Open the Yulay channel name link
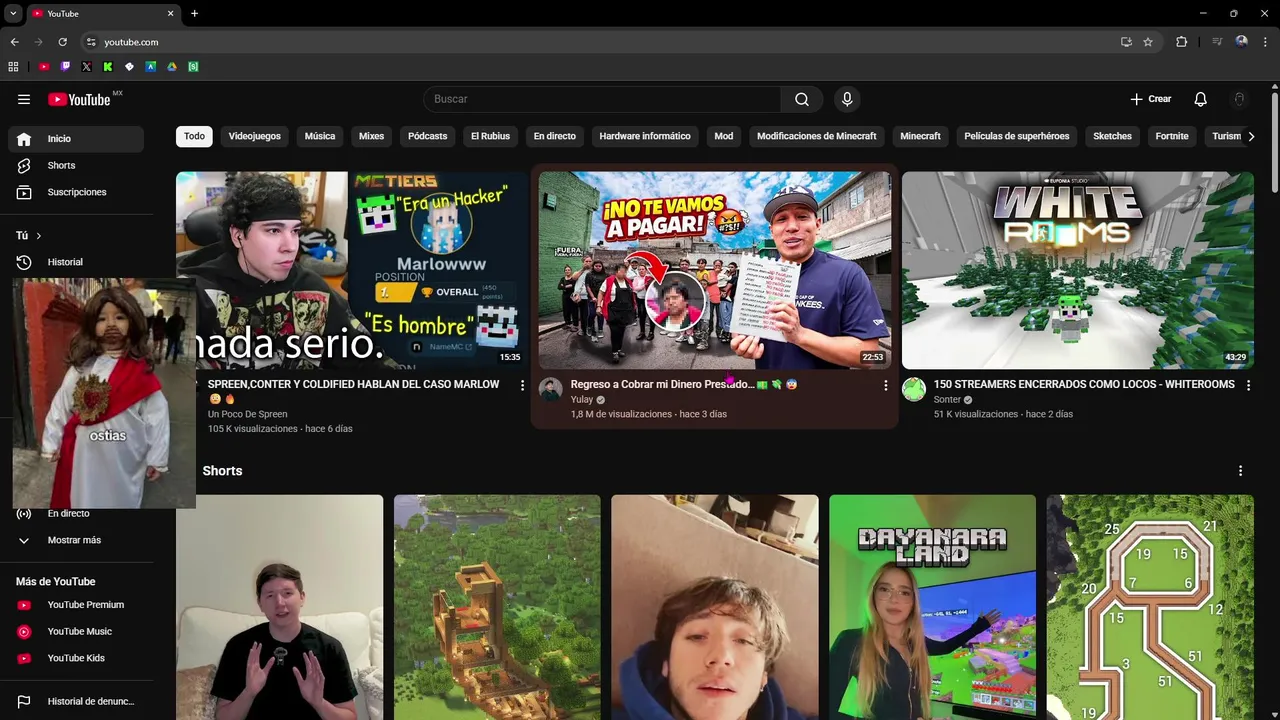 click(x=582, y=400)
